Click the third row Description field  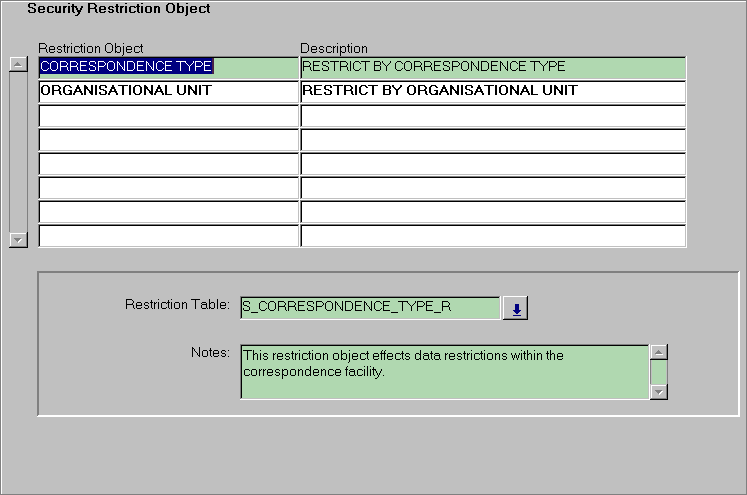click(492, 115)
